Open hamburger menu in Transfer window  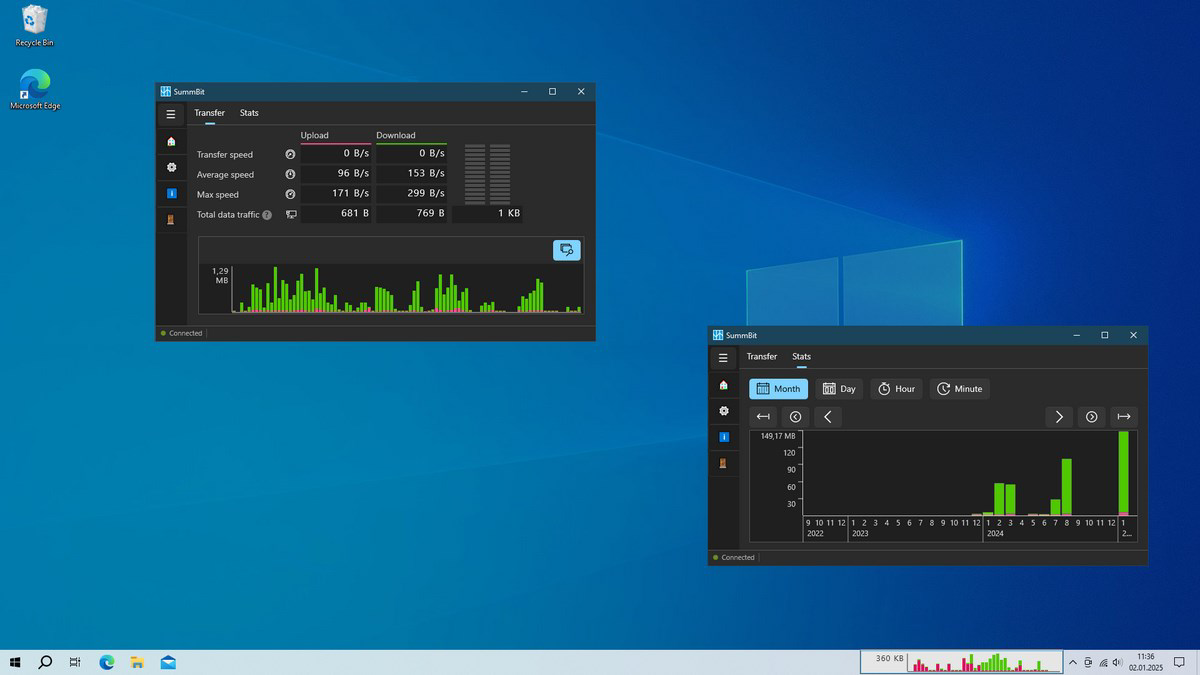point(171,114)
